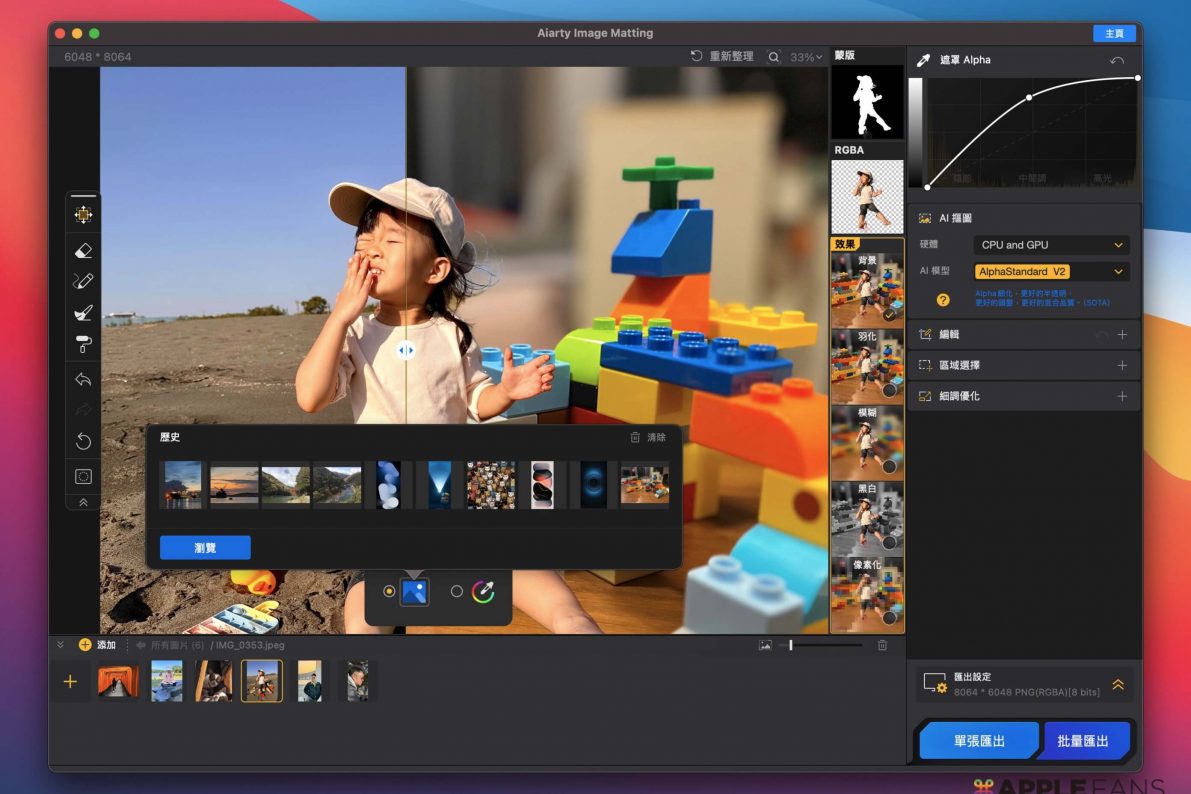
Task: Click the undo arrow in left toolbar
Action: (84, 380)
